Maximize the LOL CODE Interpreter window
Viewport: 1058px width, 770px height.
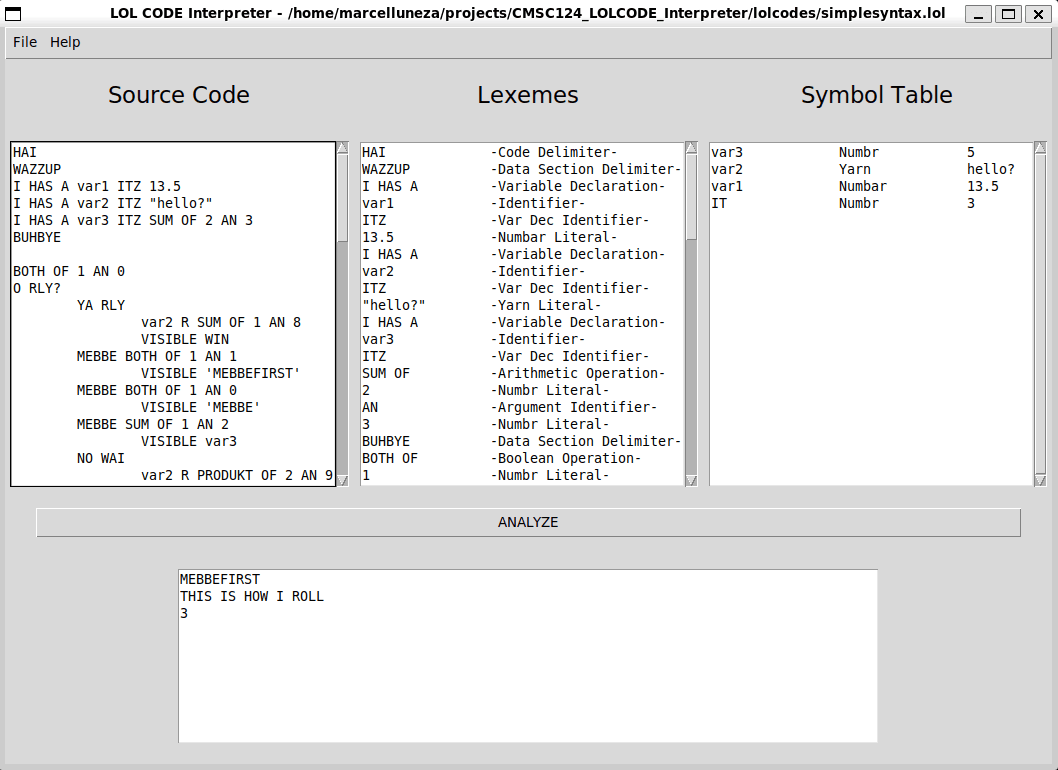click(1008, 13)
